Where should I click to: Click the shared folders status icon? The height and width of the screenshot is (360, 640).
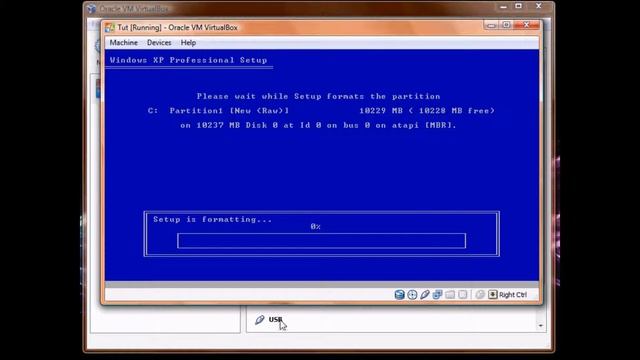[450, 295]
